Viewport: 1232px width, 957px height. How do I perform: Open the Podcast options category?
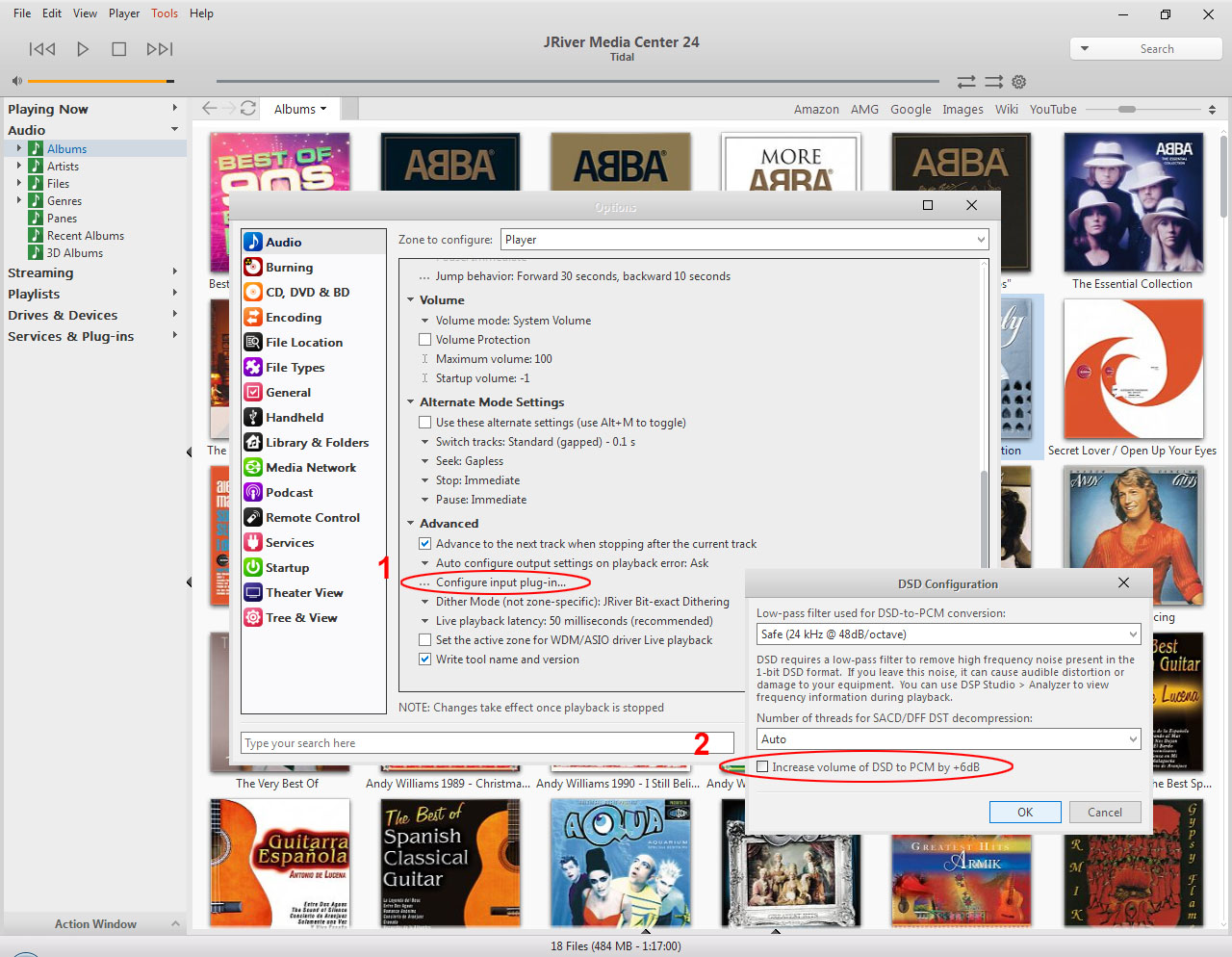(289, 492)
